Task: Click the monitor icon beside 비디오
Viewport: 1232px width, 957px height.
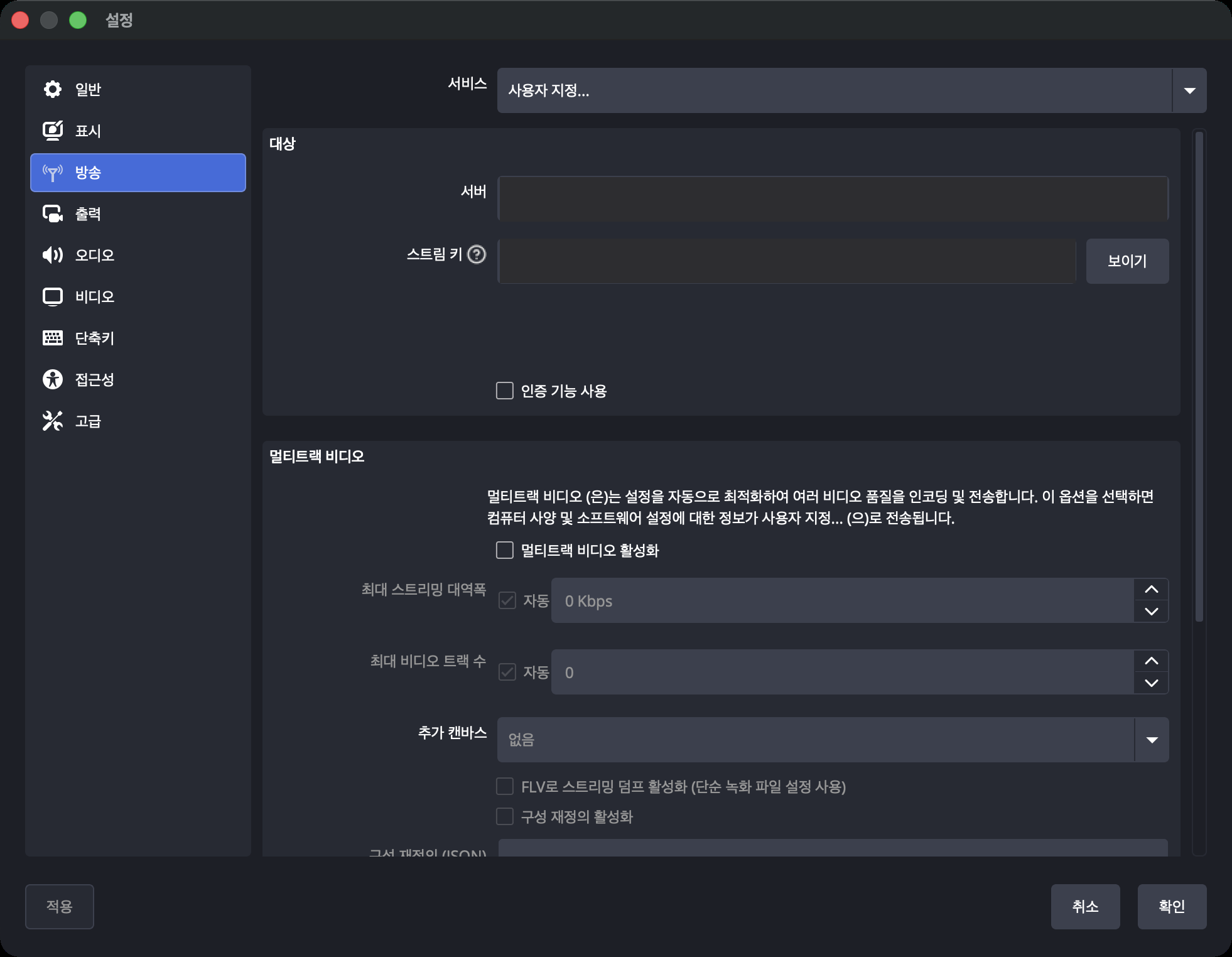Action: point(53,296)
